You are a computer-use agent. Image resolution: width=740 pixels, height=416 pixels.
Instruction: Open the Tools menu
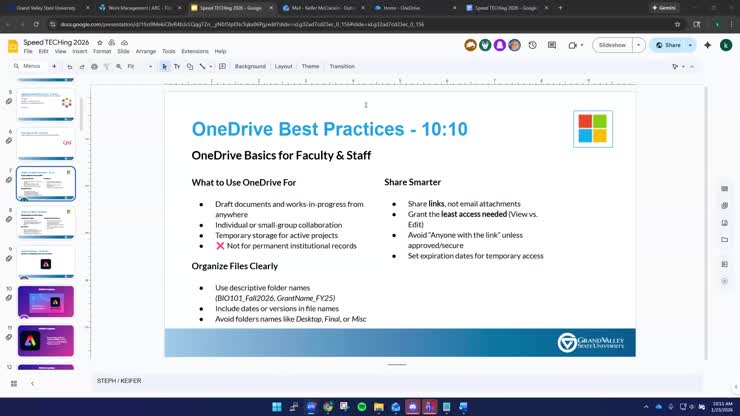(168, 51)
